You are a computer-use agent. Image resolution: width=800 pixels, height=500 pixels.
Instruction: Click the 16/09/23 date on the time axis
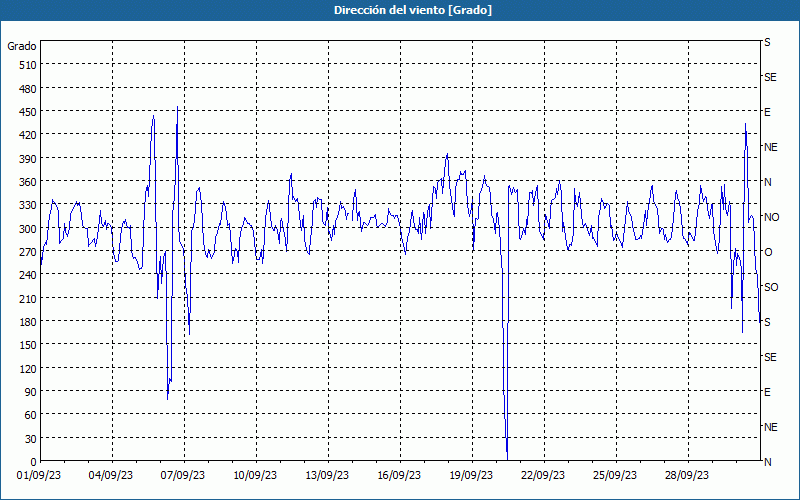399,476
